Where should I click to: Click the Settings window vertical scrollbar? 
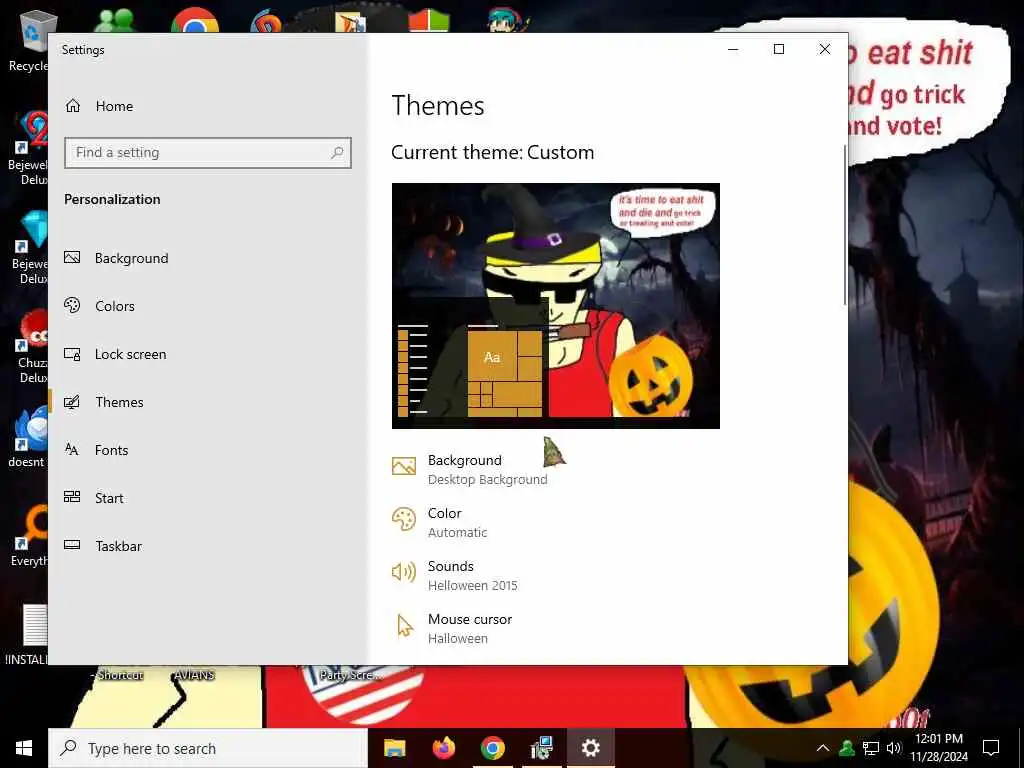(x=845, y=225)
